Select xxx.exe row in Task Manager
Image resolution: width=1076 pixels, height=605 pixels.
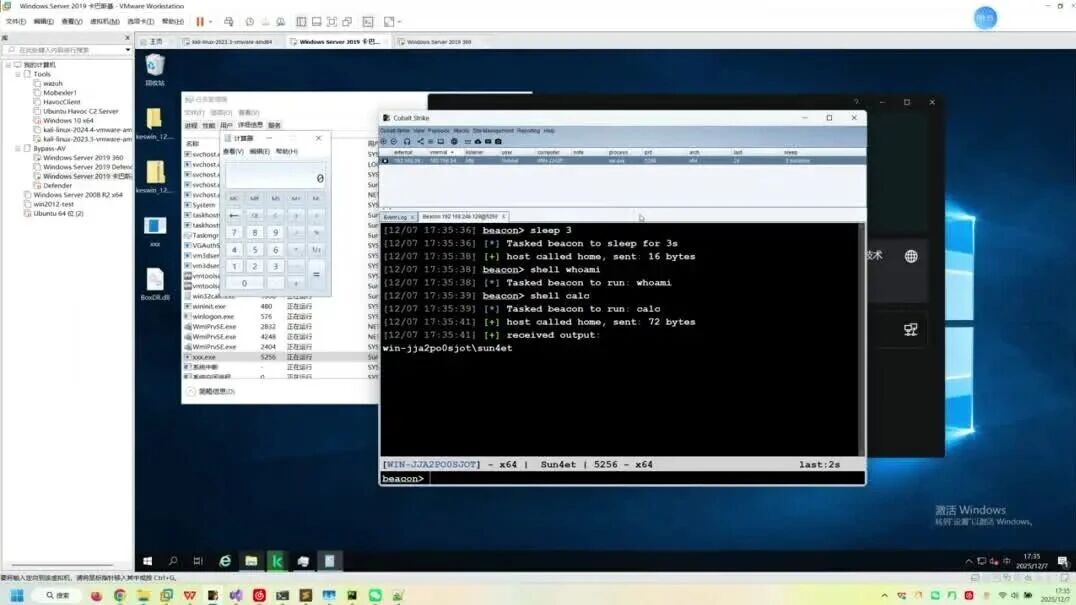(281, 357)
